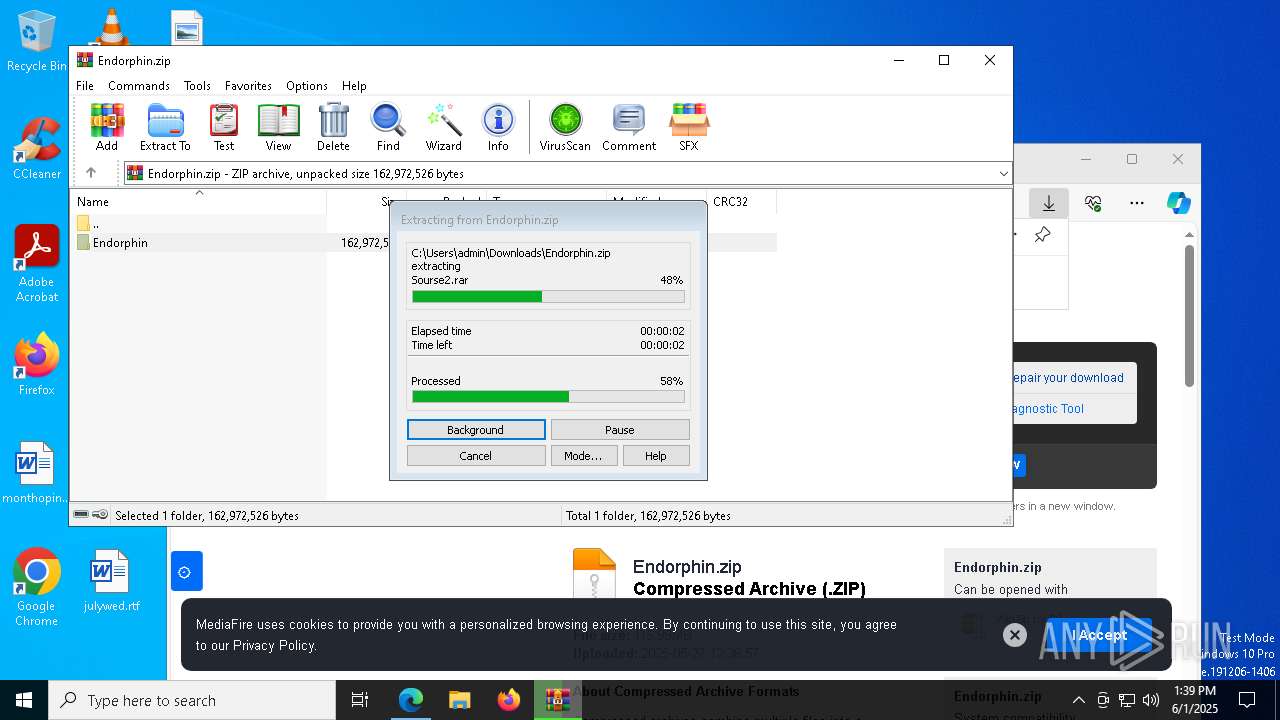
Task: Open the Mode... options
Action: tap(583, 456)
